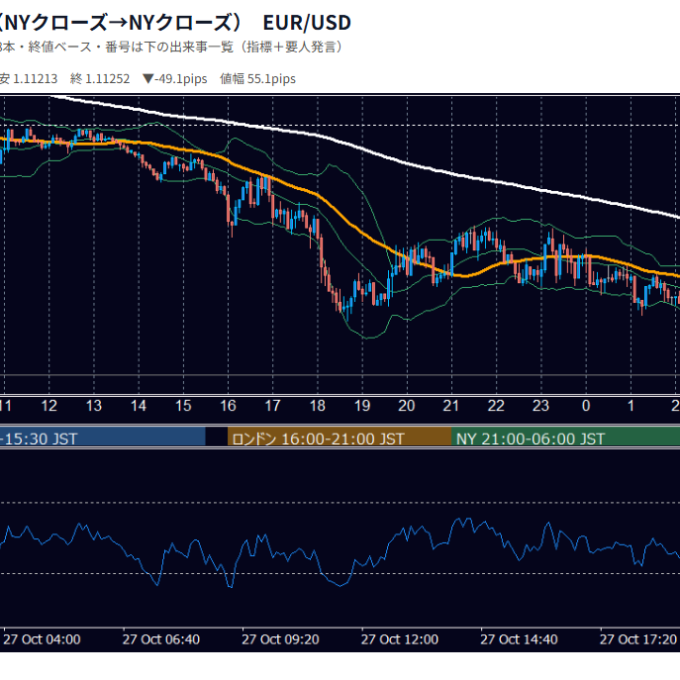Click the 終 1.11252 closing value

coord(100,79)
